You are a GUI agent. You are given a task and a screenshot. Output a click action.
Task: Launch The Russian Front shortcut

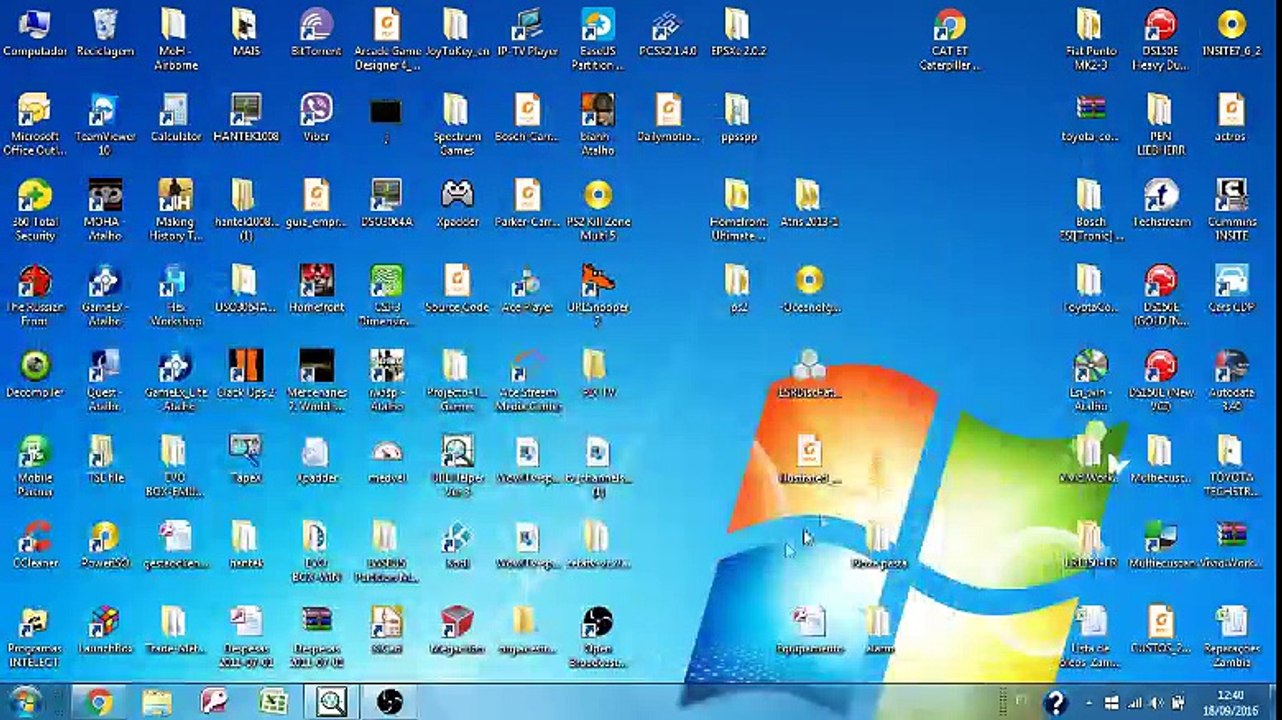35,296
